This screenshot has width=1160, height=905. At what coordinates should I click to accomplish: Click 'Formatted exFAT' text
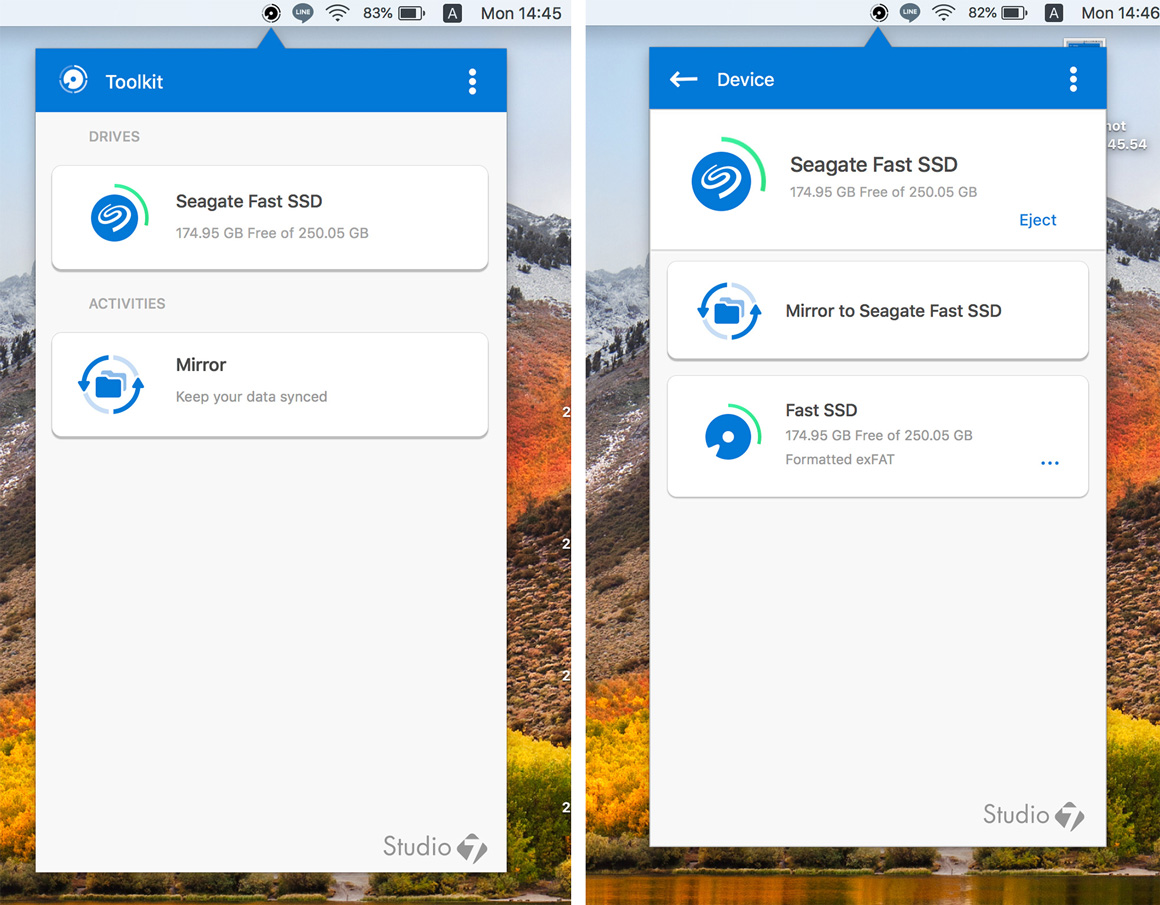pyautogui.click(x=840, y=460)
